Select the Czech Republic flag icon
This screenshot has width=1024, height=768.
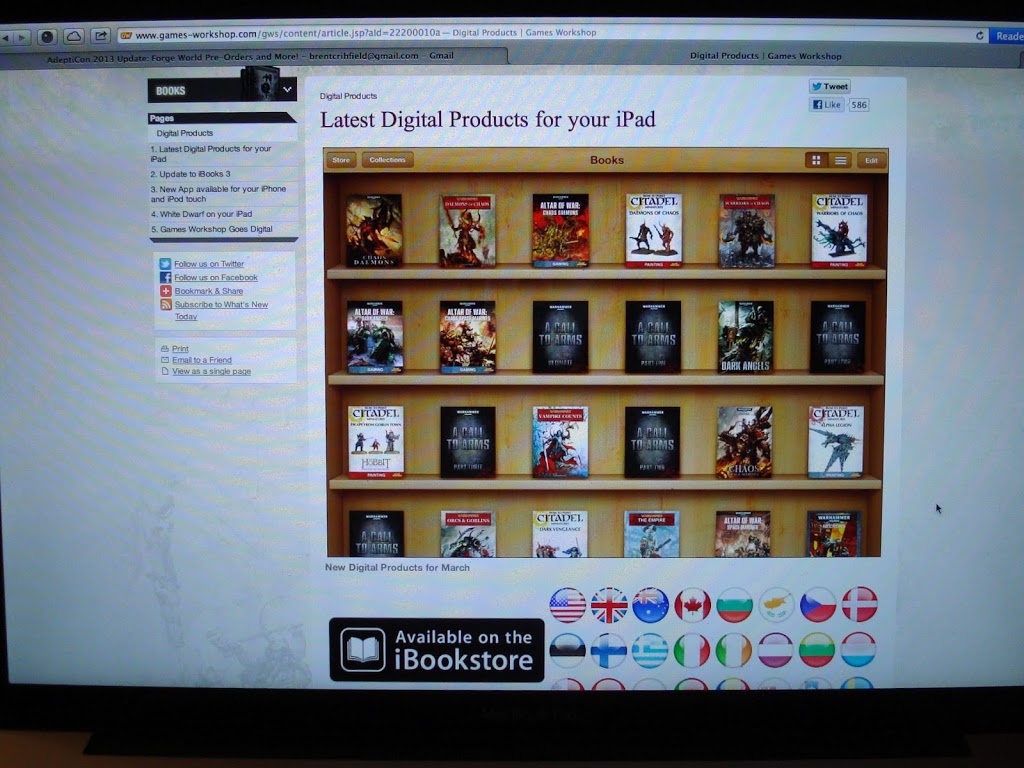tap(818, 605)
